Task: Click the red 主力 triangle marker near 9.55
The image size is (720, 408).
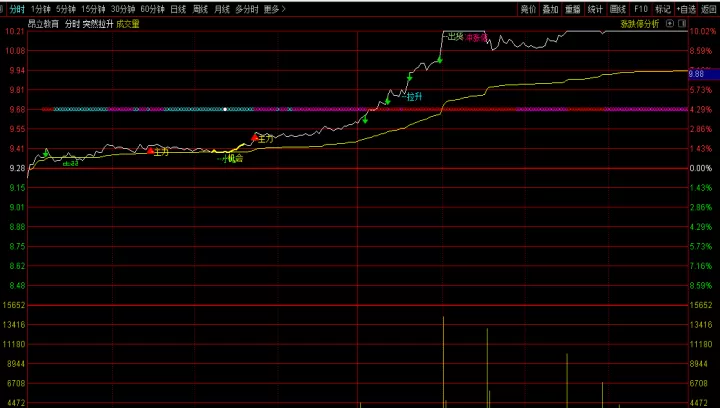Action: (254, 137)
